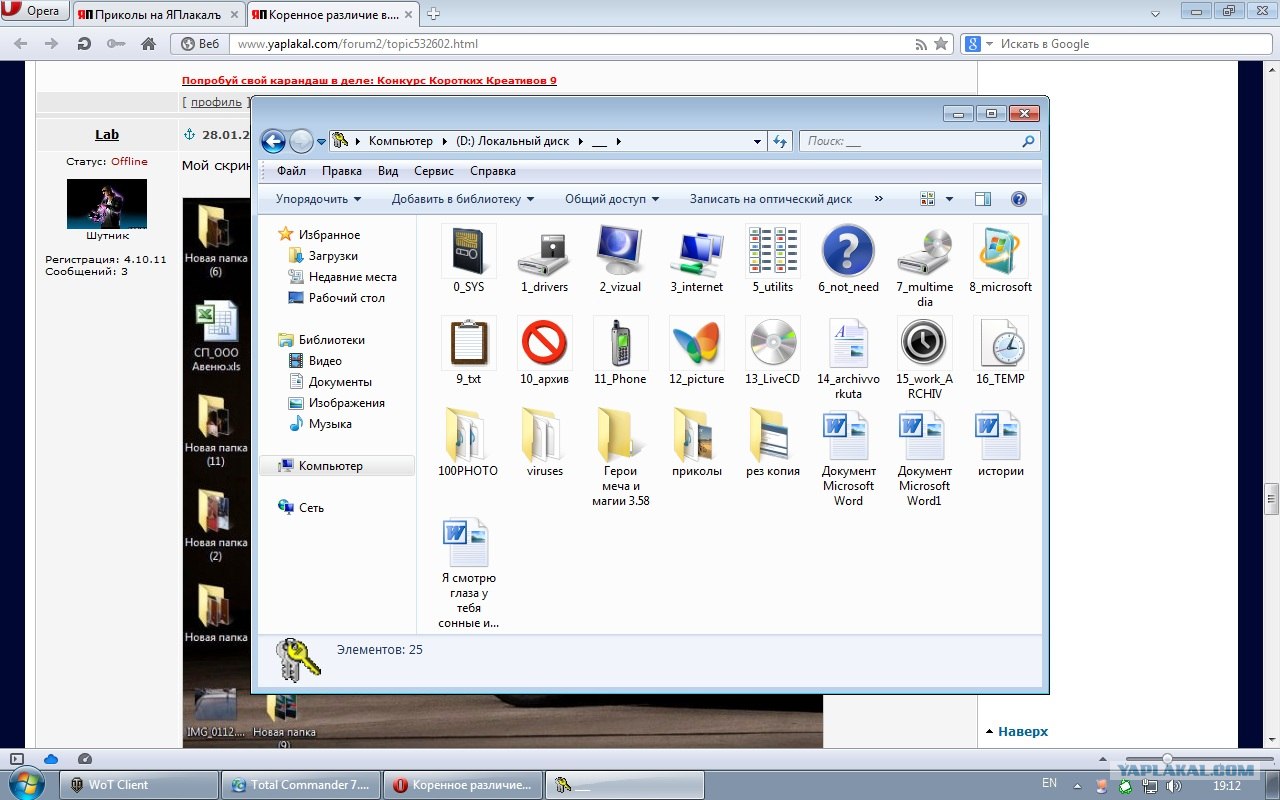The width and height of the screenshot is (1280, 800).
Task: Open the 0_SYS folder icon
Action: click(x=468, y=251)
